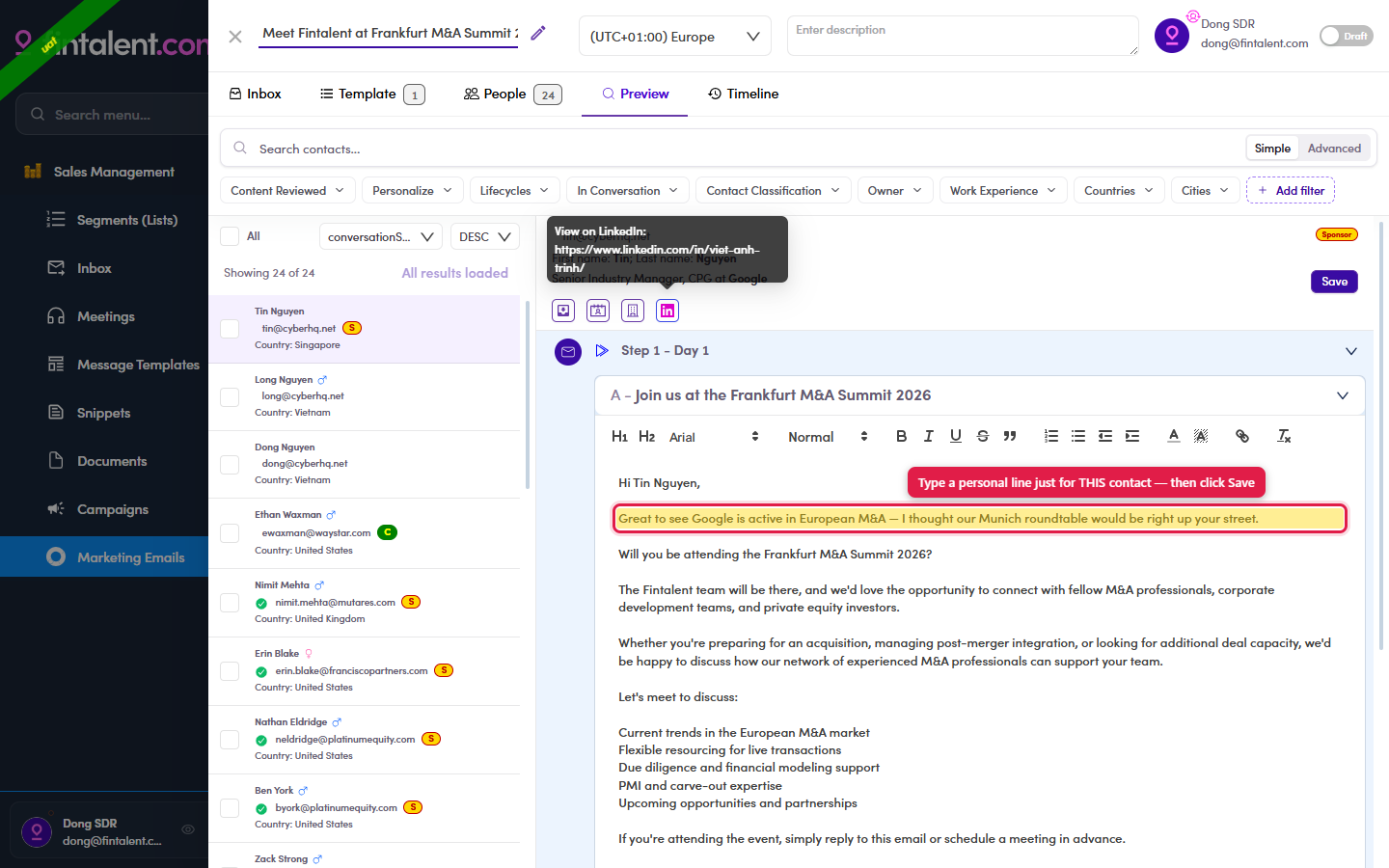The width and height of the screenshot is (1389, 868).
Task: Click the Enter description field
Action: coord(963,36)
